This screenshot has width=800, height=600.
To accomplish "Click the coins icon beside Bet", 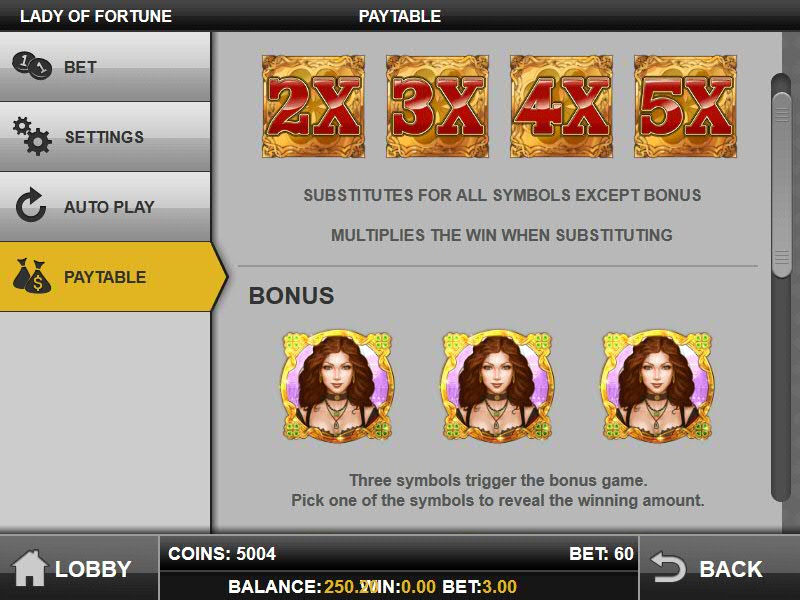I will point(32,66).
